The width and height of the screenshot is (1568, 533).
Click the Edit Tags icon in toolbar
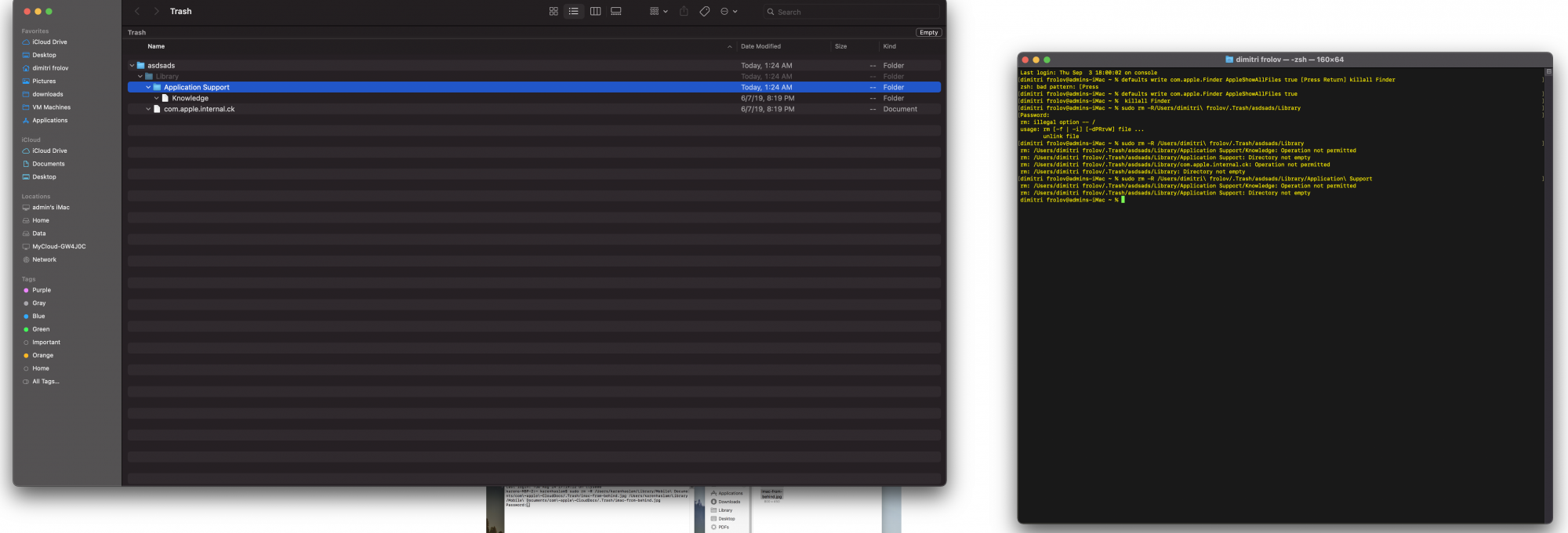tap(705, 12)
